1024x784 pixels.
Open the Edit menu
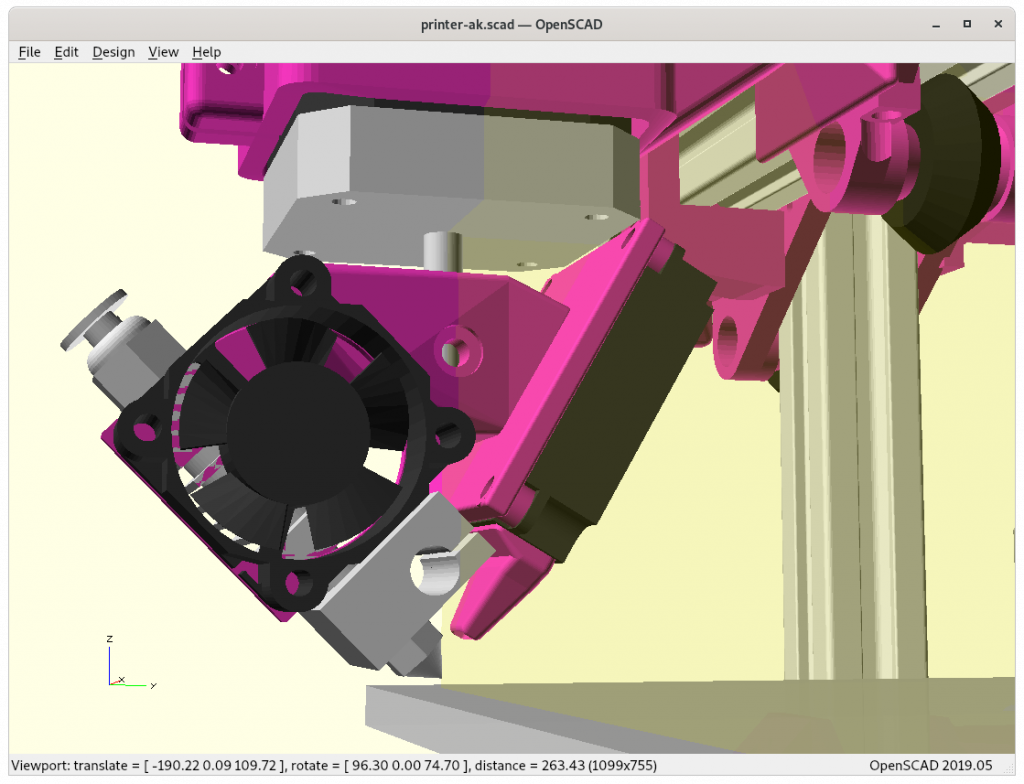(x=66, y=52)
